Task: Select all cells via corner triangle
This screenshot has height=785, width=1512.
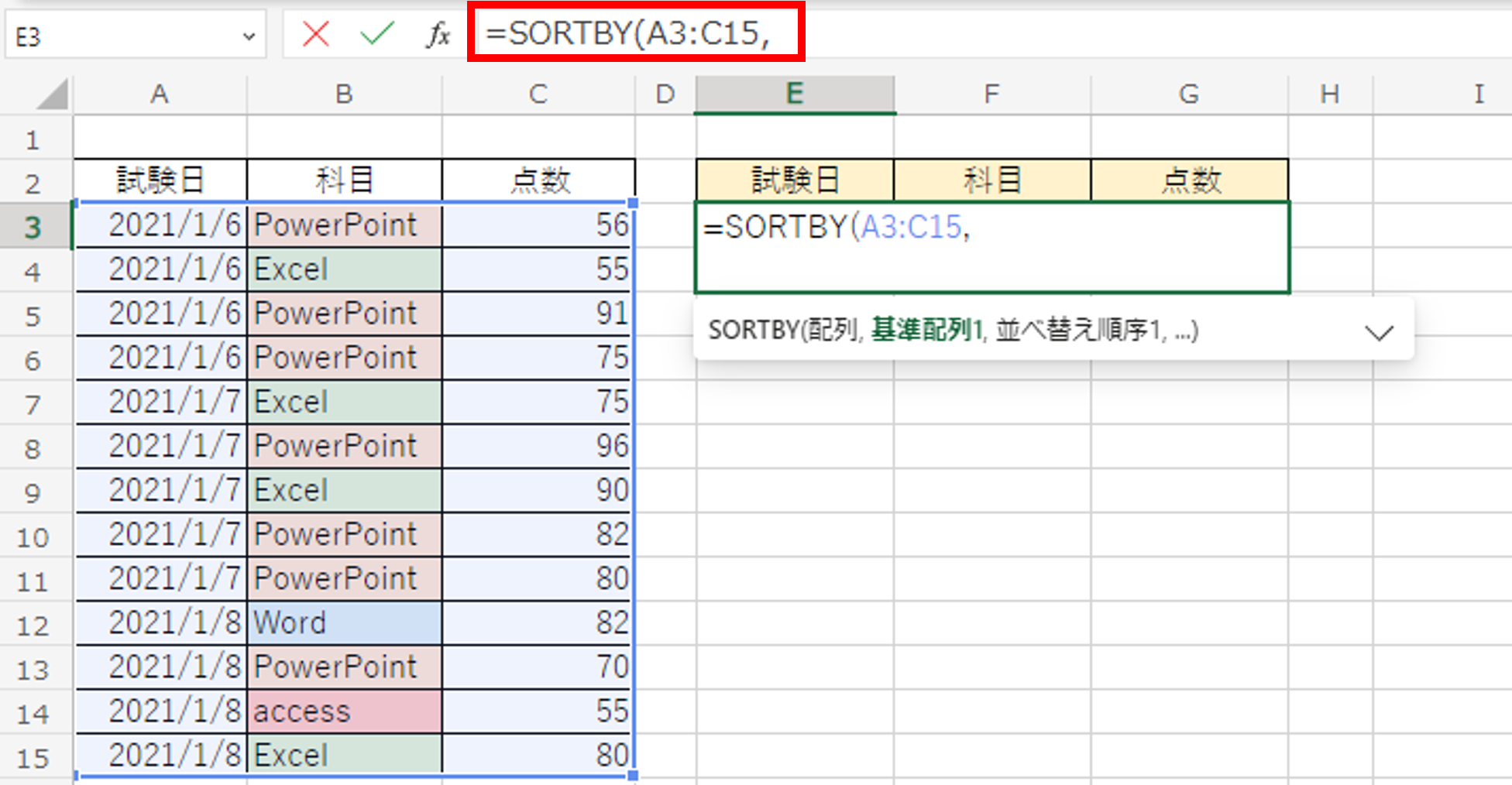Action: (x=53, y=94)
